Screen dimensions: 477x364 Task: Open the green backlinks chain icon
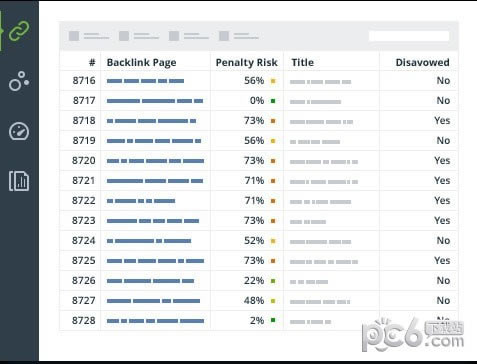point(19,31)
